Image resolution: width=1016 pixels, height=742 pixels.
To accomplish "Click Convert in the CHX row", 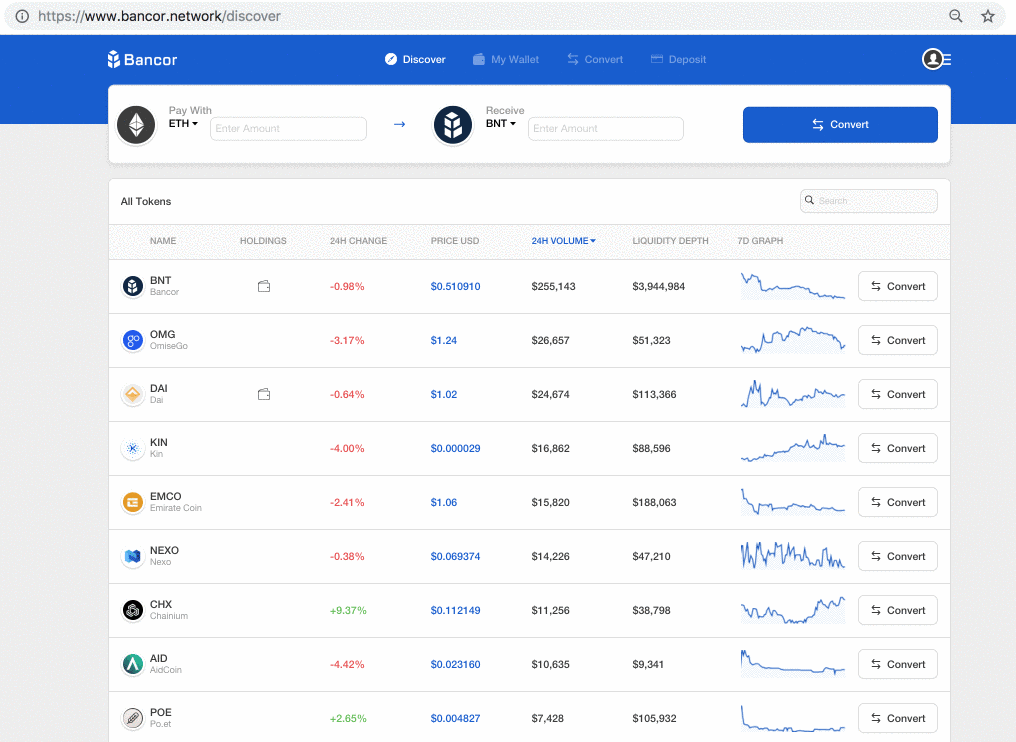I will [x=897, y=610].
